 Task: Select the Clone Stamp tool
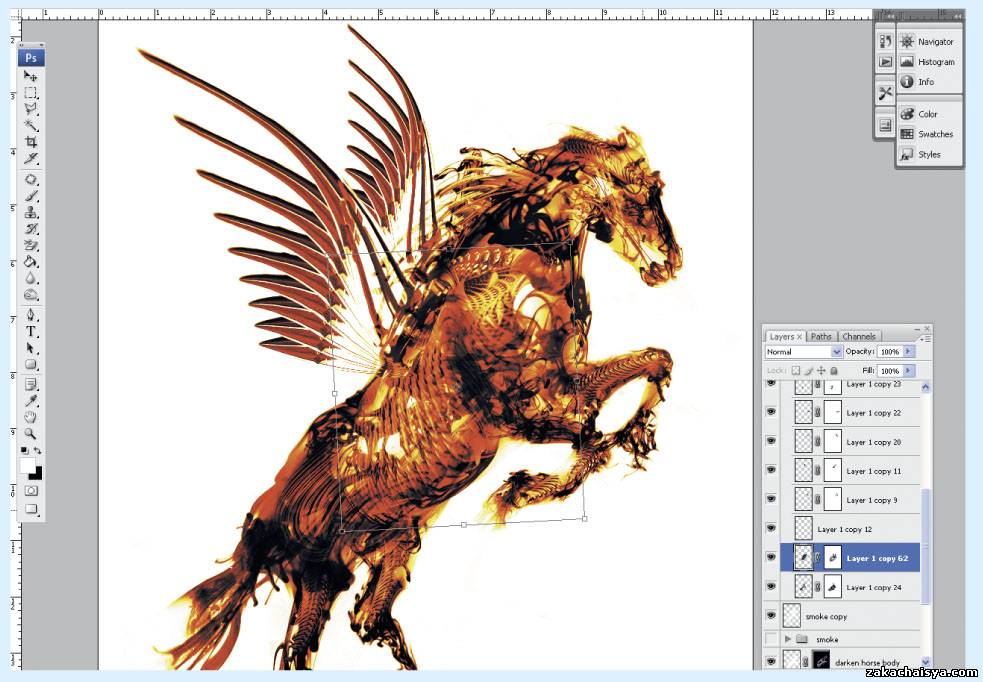tap(30, 212)
